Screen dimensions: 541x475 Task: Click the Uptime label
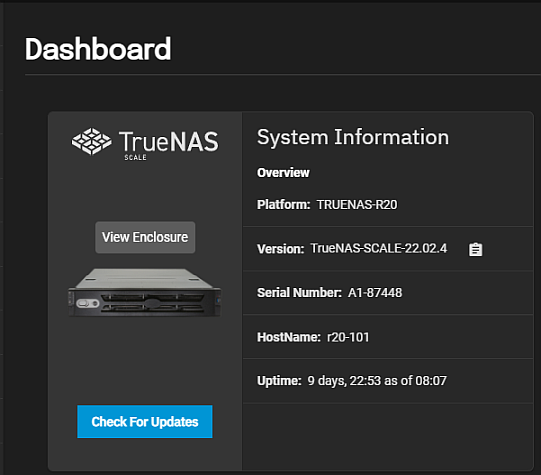[x=279, y=381]
